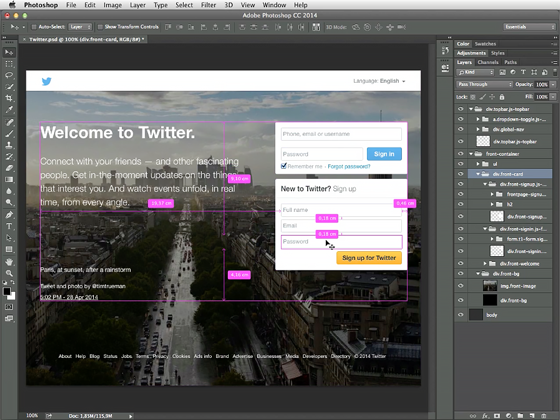Click Auto-Align Layers icon in options bar
The width and height of the screenshot is (560, 420).
[x=316, y=27]
